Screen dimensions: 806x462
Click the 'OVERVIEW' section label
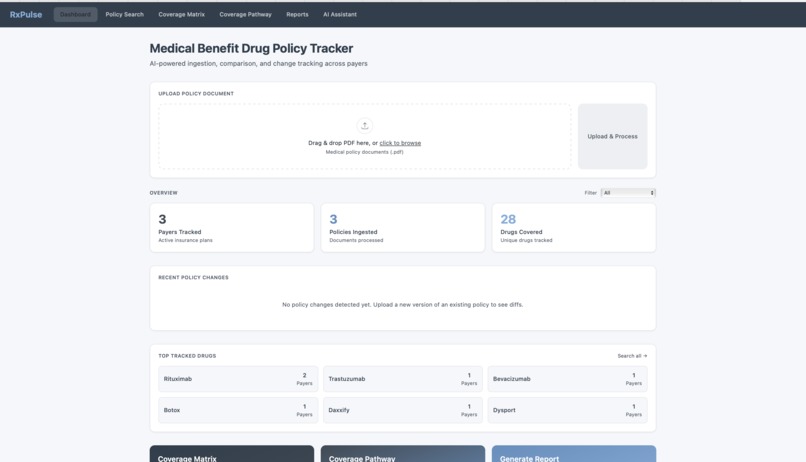click(163, 193)
